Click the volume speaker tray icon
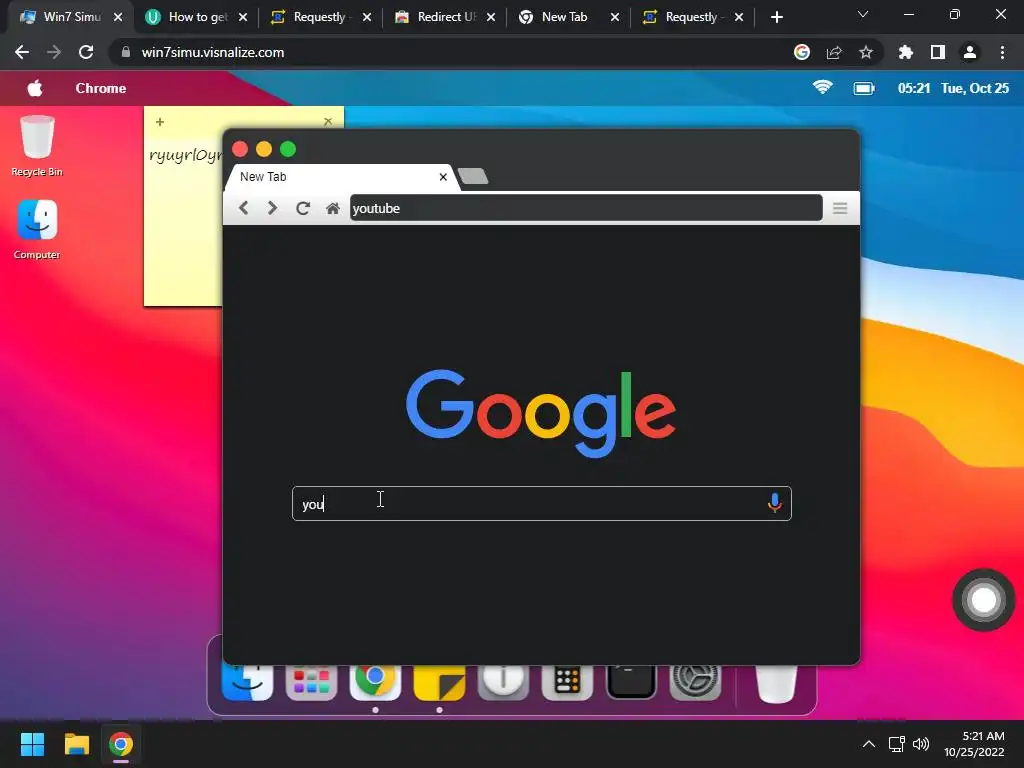Viewport: 1024px width, 768px height. point(921,744)
